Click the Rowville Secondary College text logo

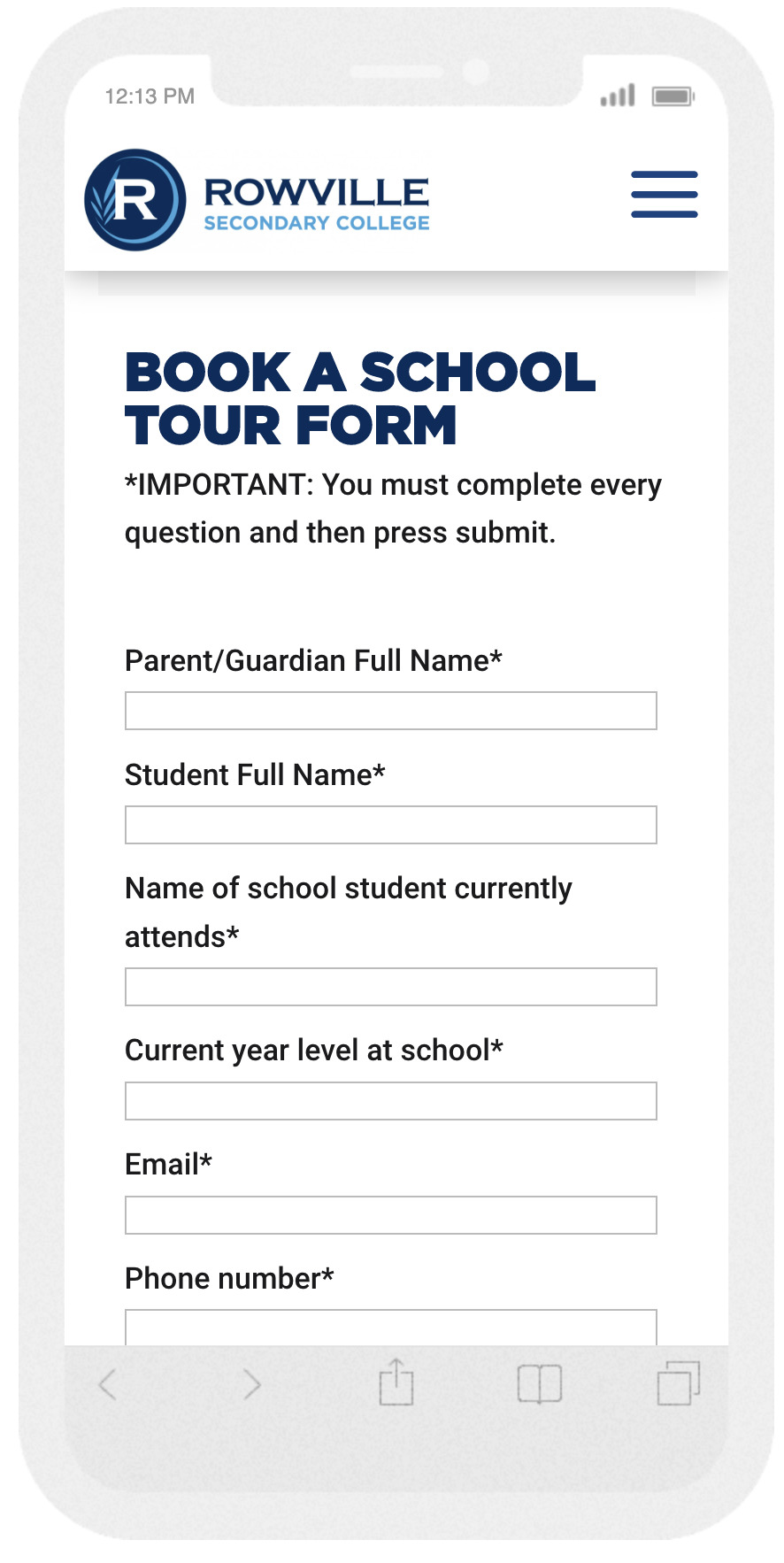click(317, 204)
